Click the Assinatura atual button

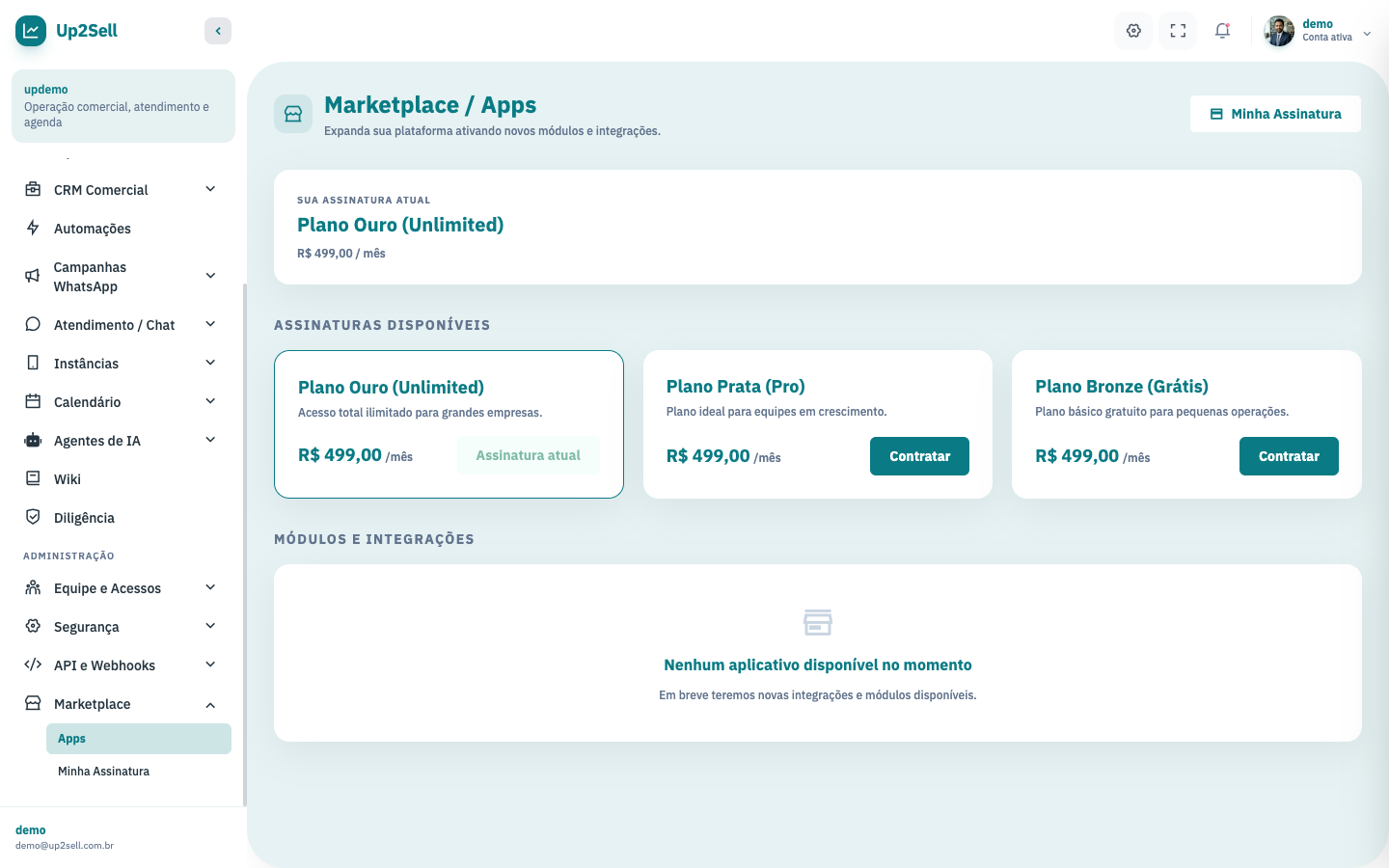[529, 455]
